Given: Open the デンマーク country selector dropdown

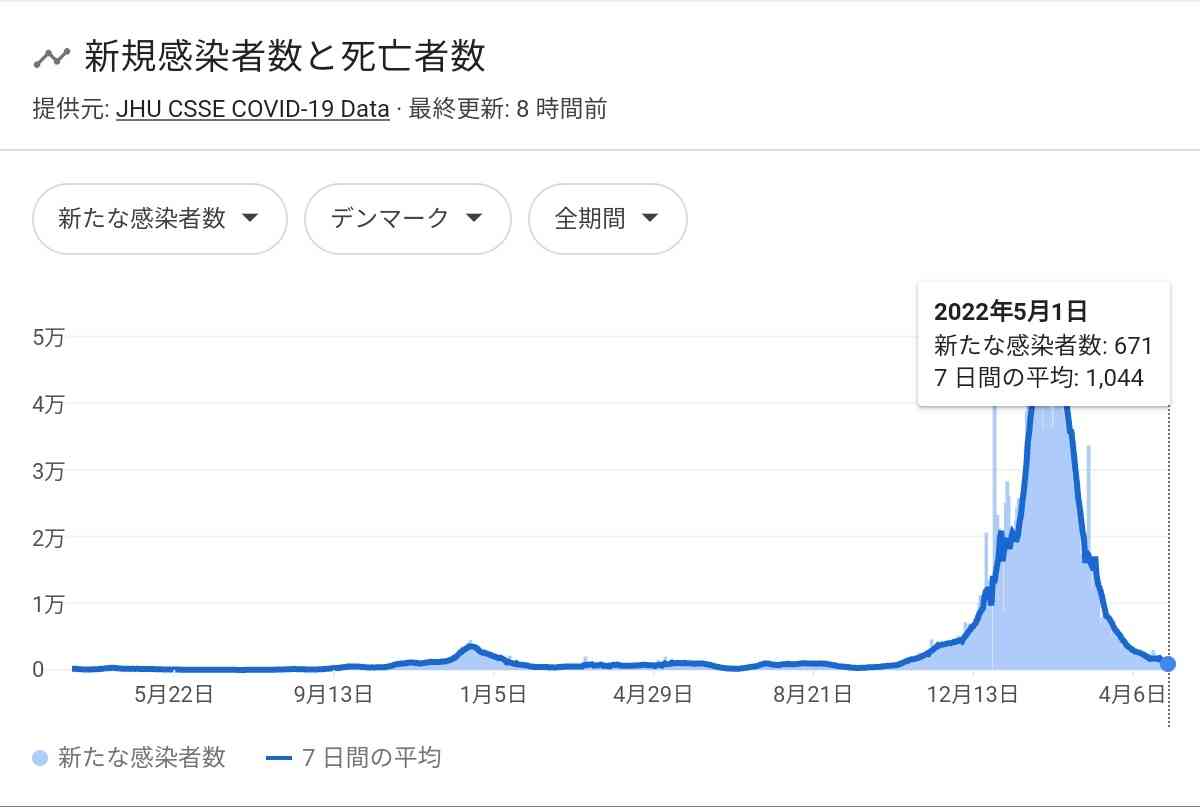Looking at the screenshot, I should [x=407, y=219].
